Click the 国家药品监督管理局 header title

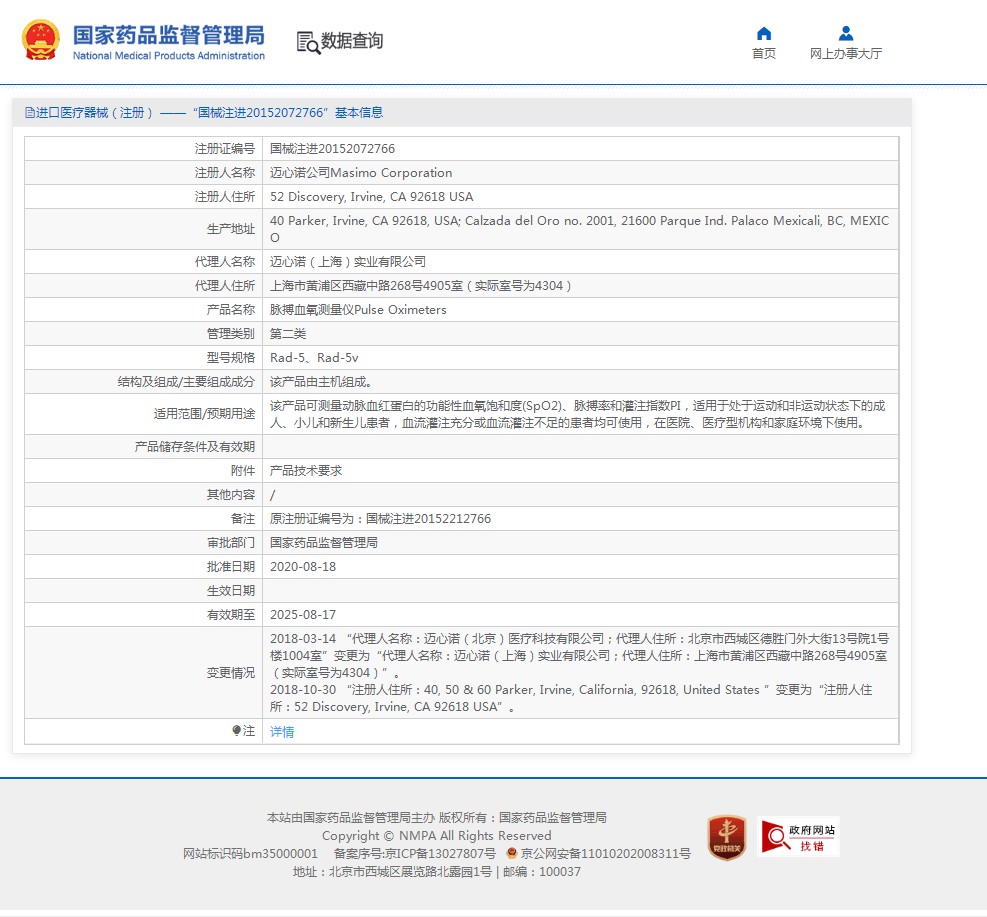169,35
